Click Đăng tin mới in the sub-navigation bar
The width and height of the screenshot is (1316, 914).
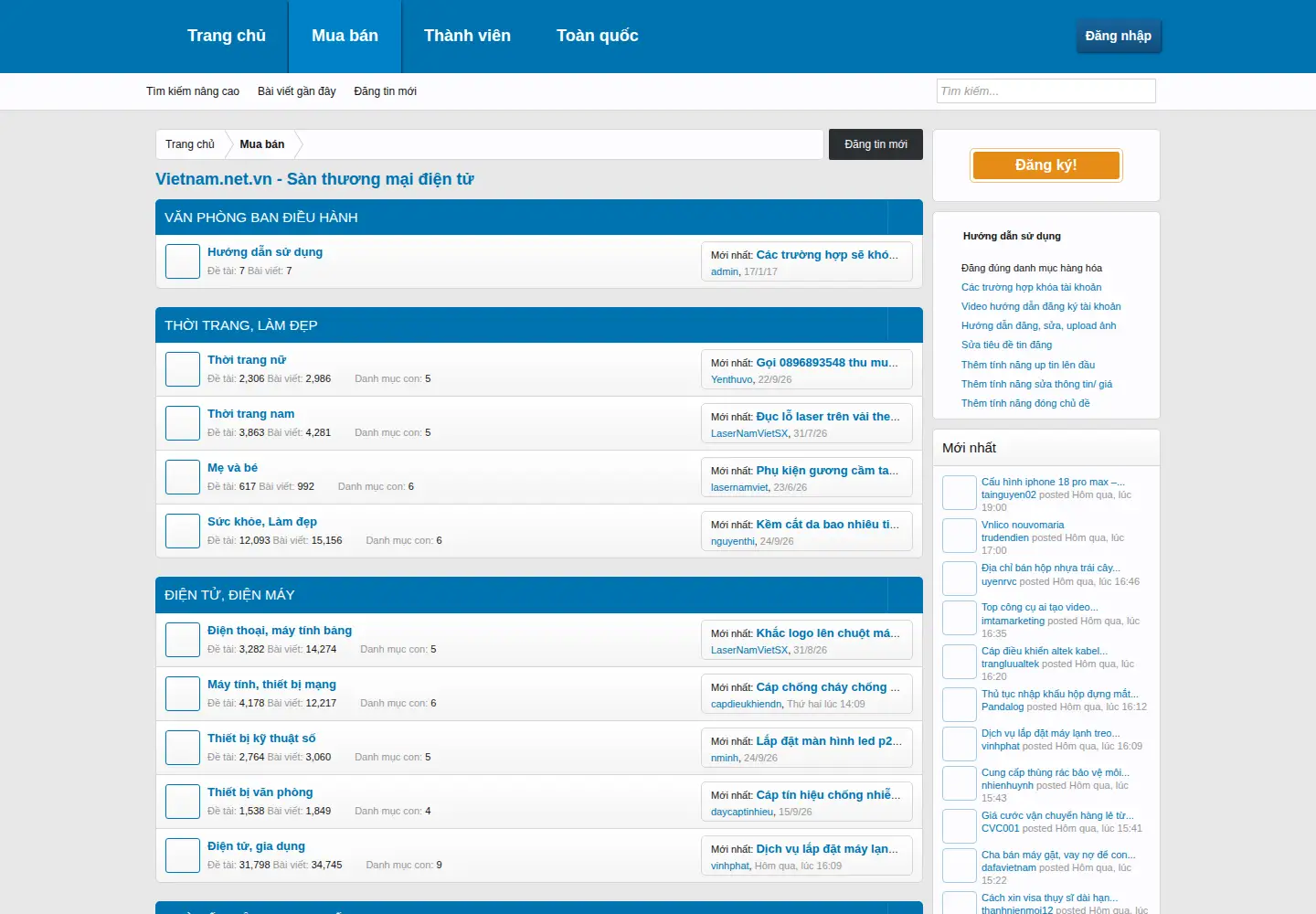tap(386, 91)
